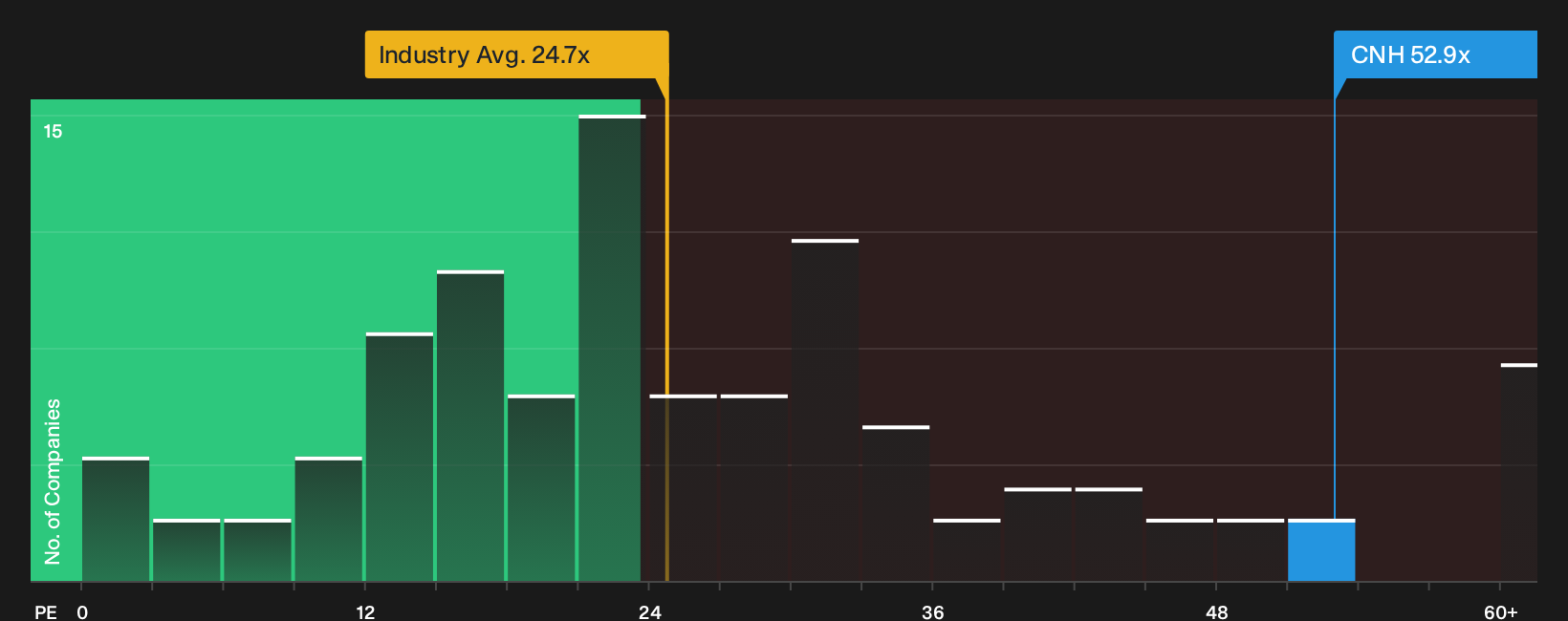This screenshot has width=1568, height=621.
Task: Click the No. of Companies axis title
Action: [x=53, y=482]
